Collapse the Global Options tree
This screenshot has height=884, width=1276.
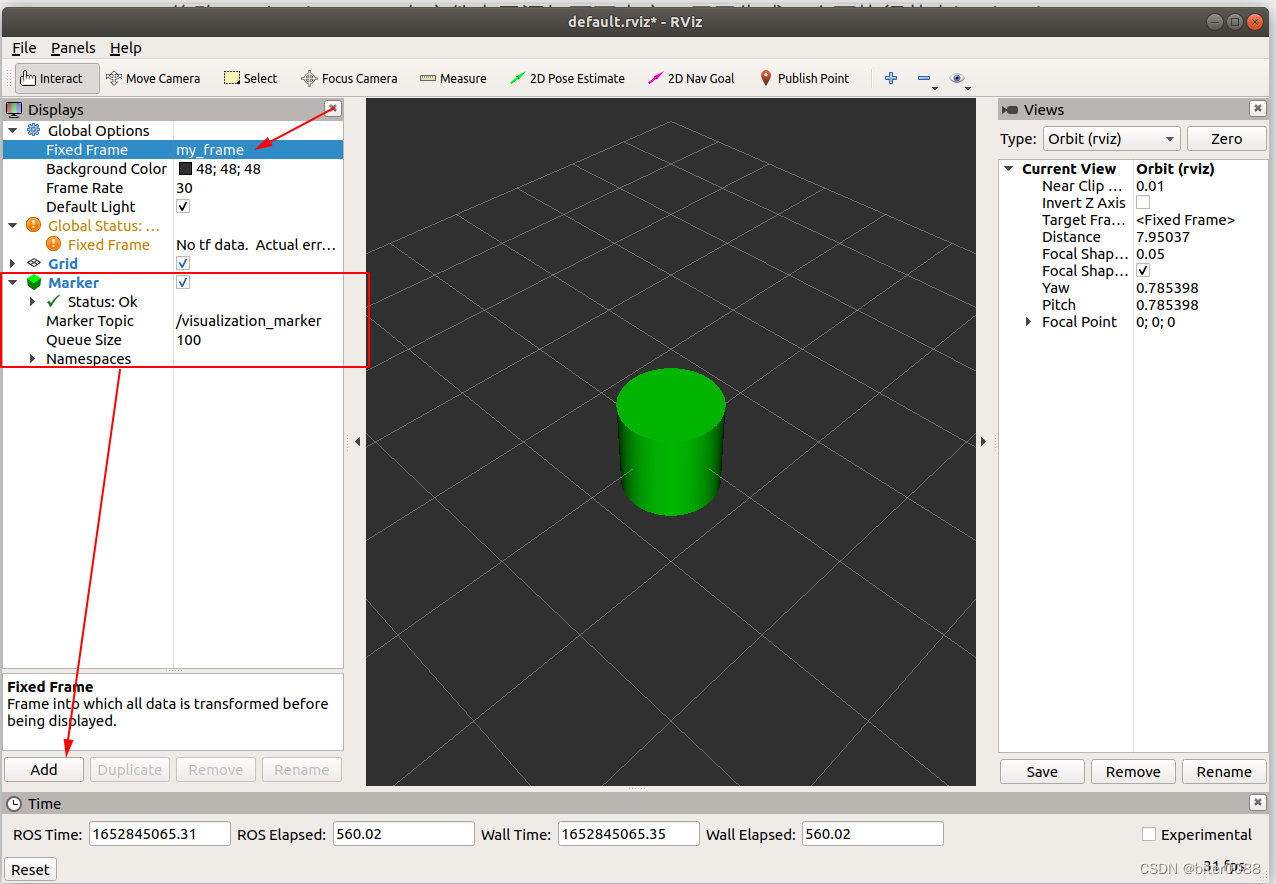pyautogui.click(x=13, y=130)
